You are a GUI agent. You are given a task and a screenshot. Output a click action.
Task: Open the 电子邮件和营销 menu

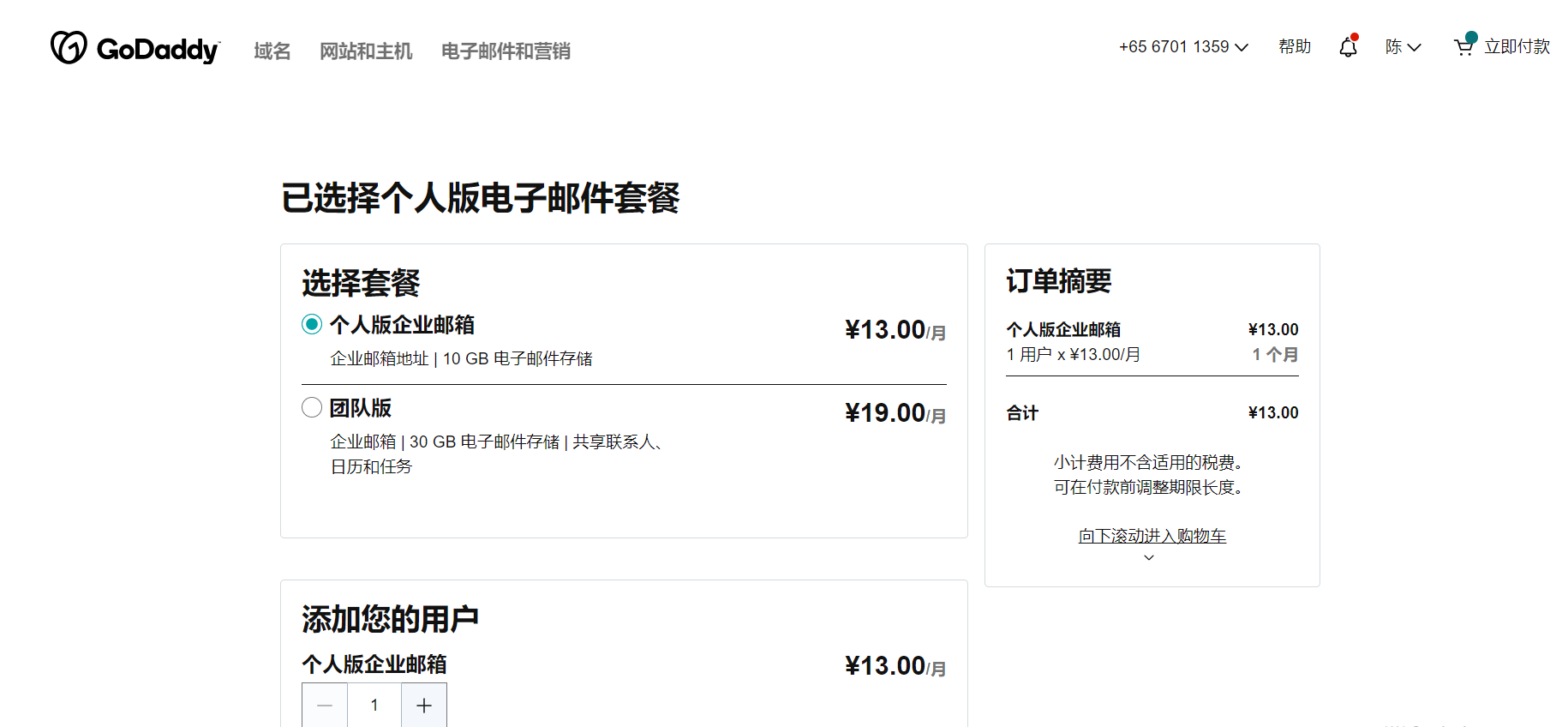coord(506,51)
